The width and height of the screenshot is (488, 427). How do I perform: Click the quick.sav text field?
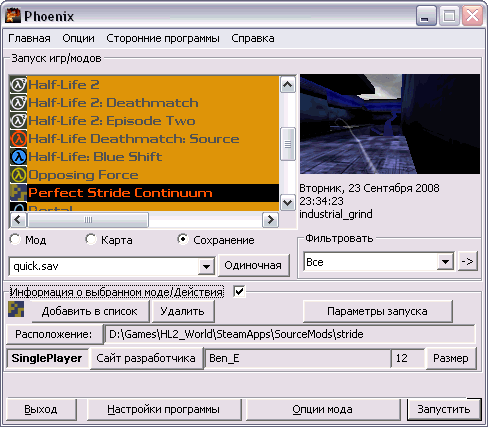pyautogui.click(x=104, y=266)
